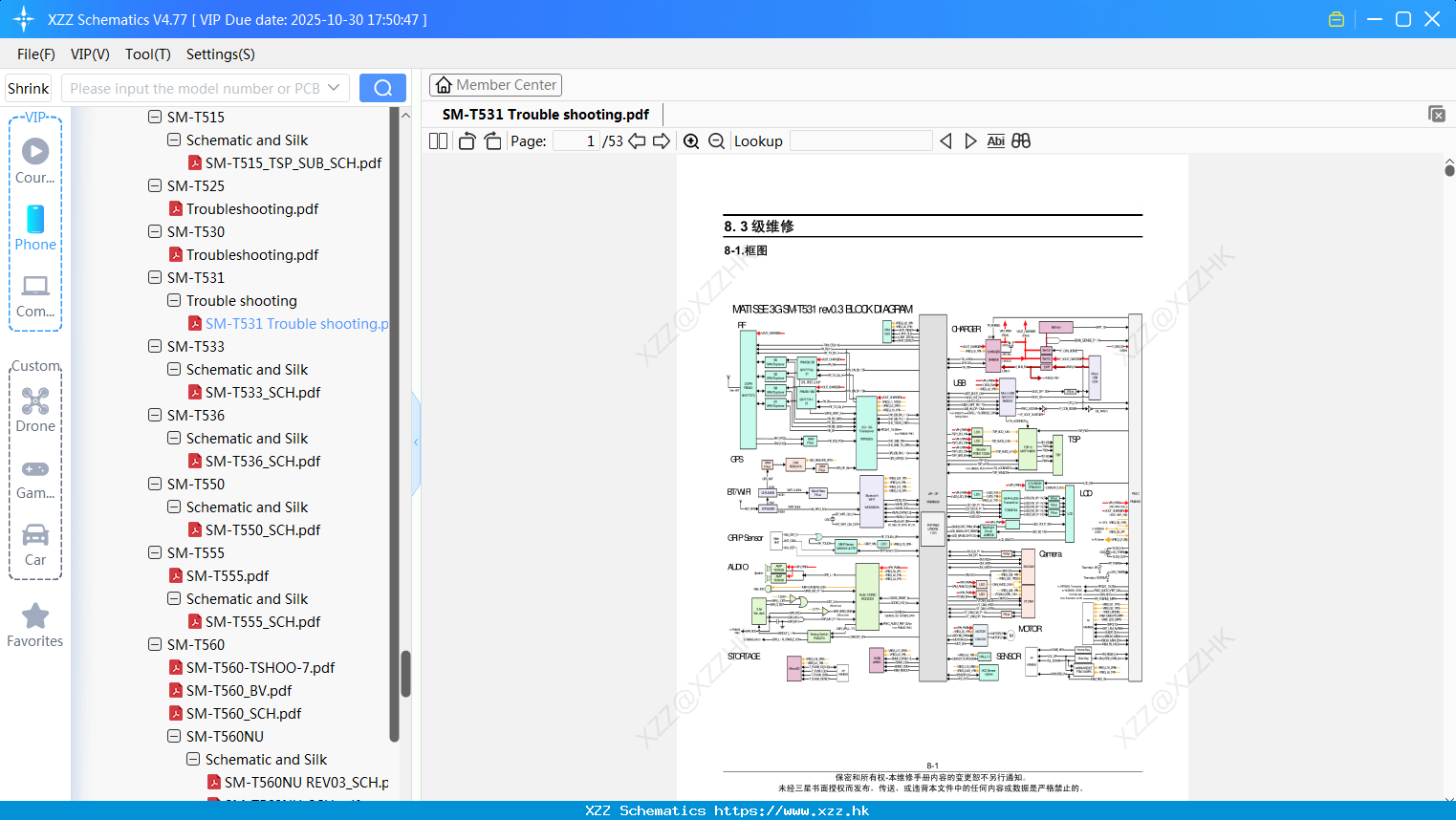Collapse the SM-T525 folder
Image resolution: width=1456 pixels, height=820 pixels.
[x=155, y=185]
